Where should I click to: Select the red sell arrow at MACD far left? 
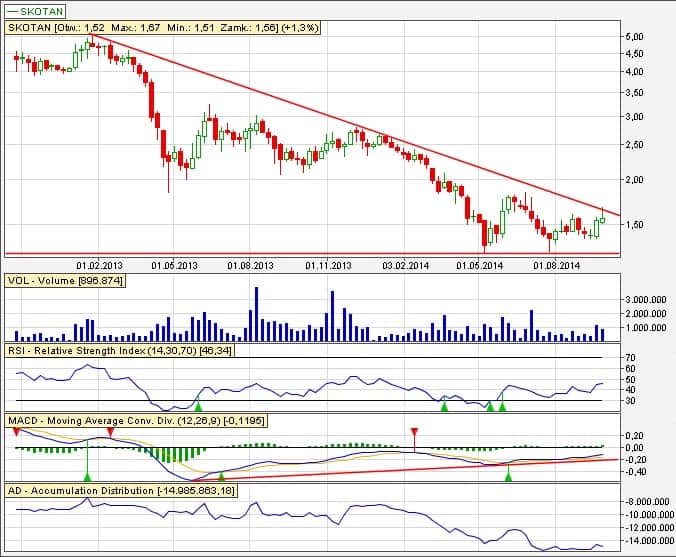(x=16, y=431)
